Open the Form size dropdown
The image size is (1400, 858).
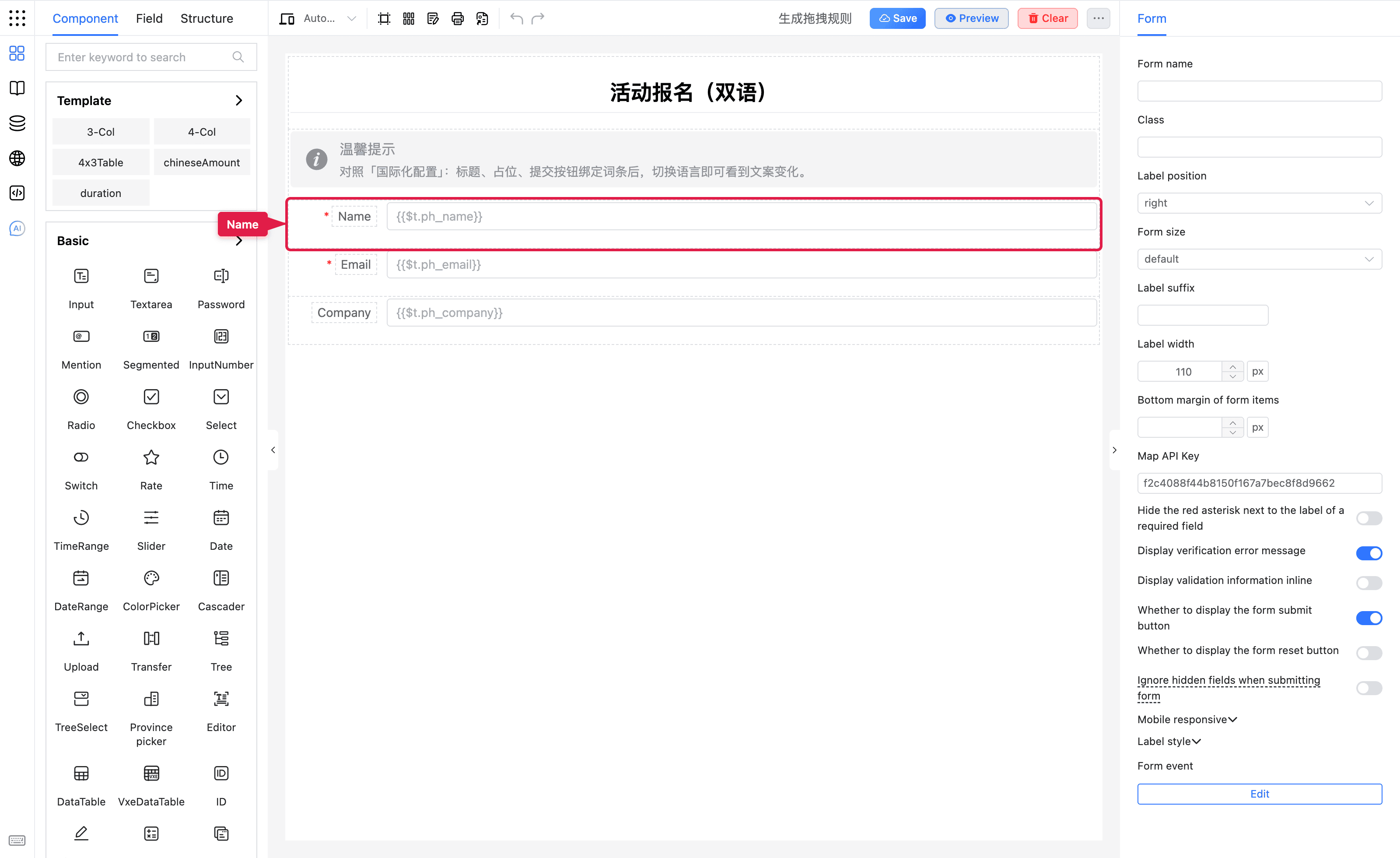coord(1259,259)
